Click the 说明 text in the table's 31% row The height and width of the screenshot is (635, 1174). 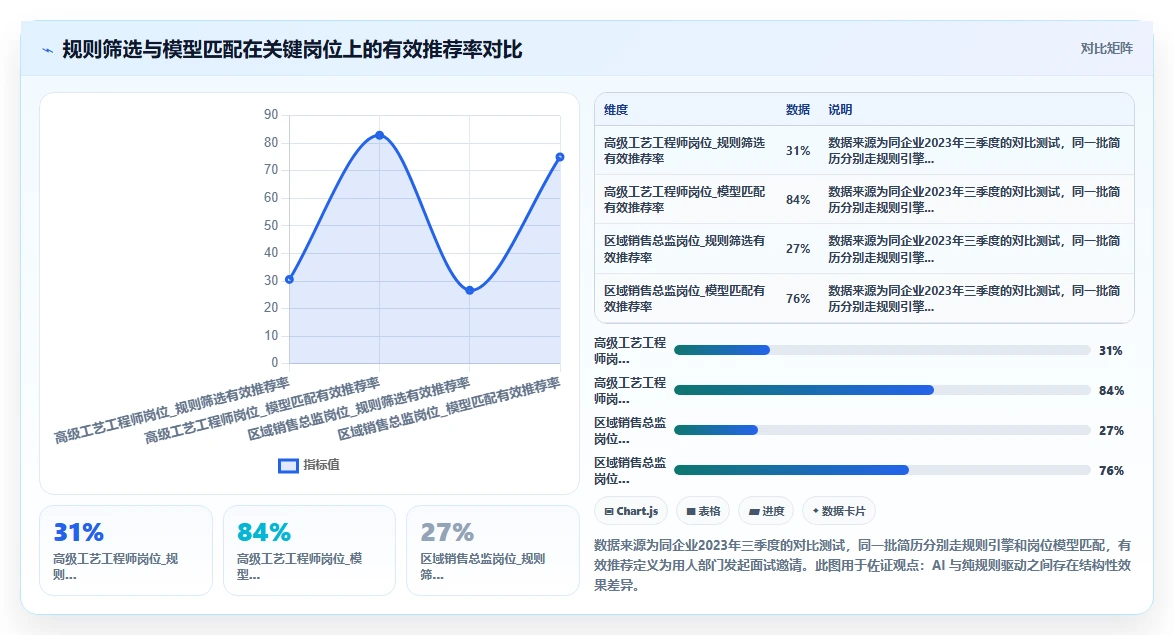tap(974, 151)
